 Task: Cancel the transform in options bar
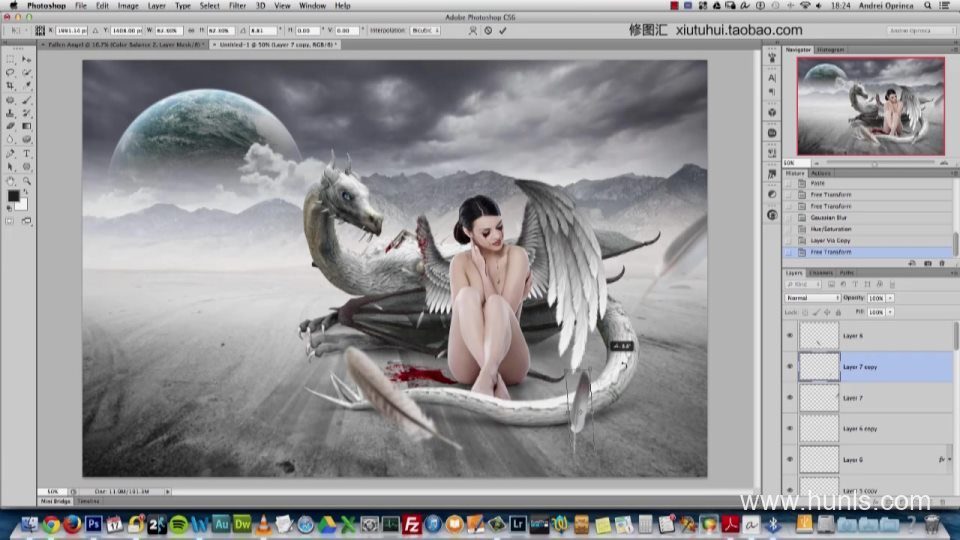(488, 31)
